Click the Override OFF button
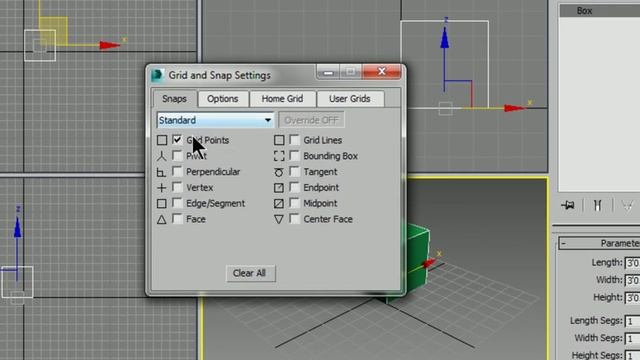 coord(311,120)
